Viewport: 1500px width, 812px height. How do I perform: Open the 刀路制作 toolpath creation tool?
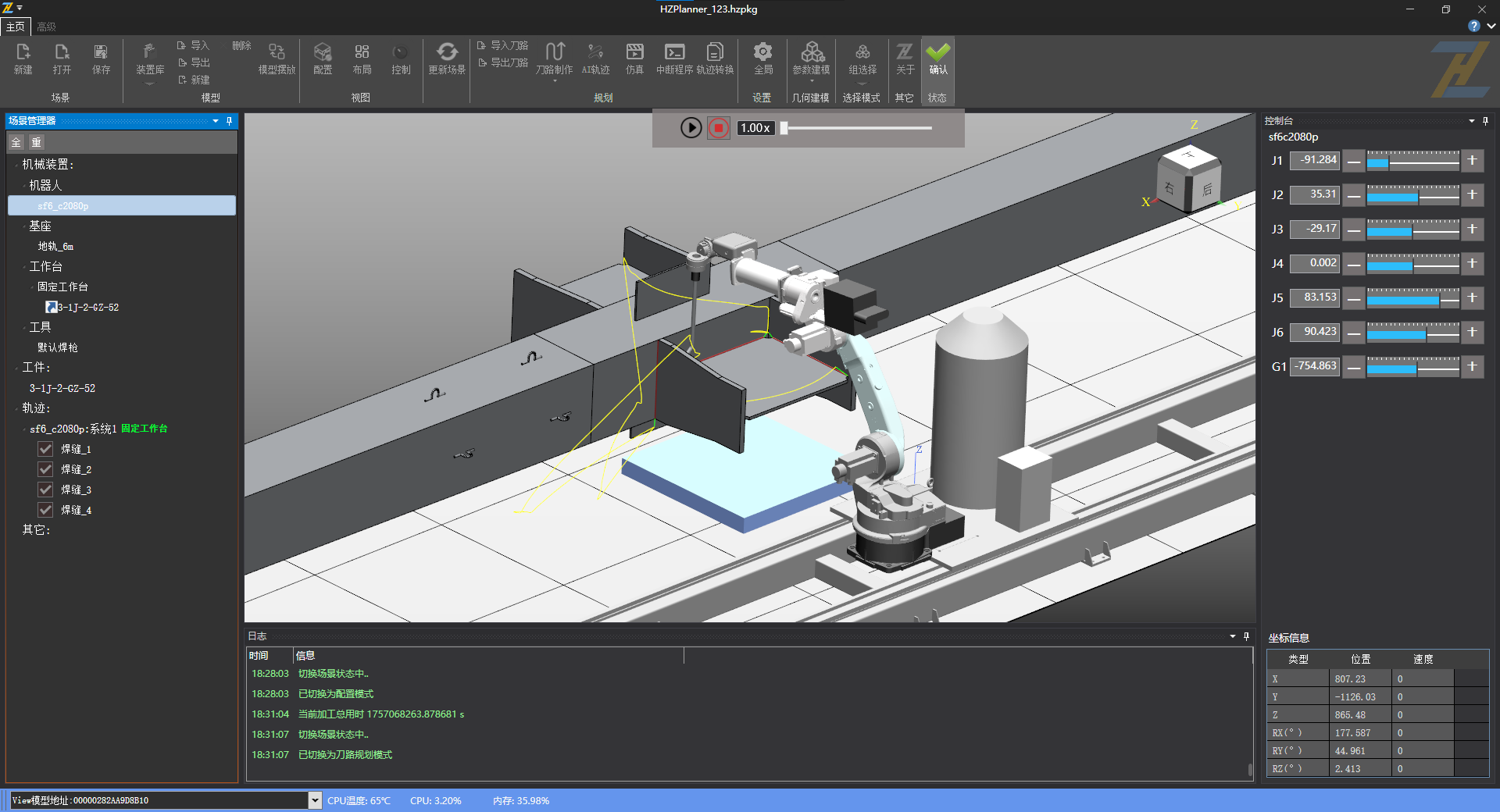coord(555,59)
